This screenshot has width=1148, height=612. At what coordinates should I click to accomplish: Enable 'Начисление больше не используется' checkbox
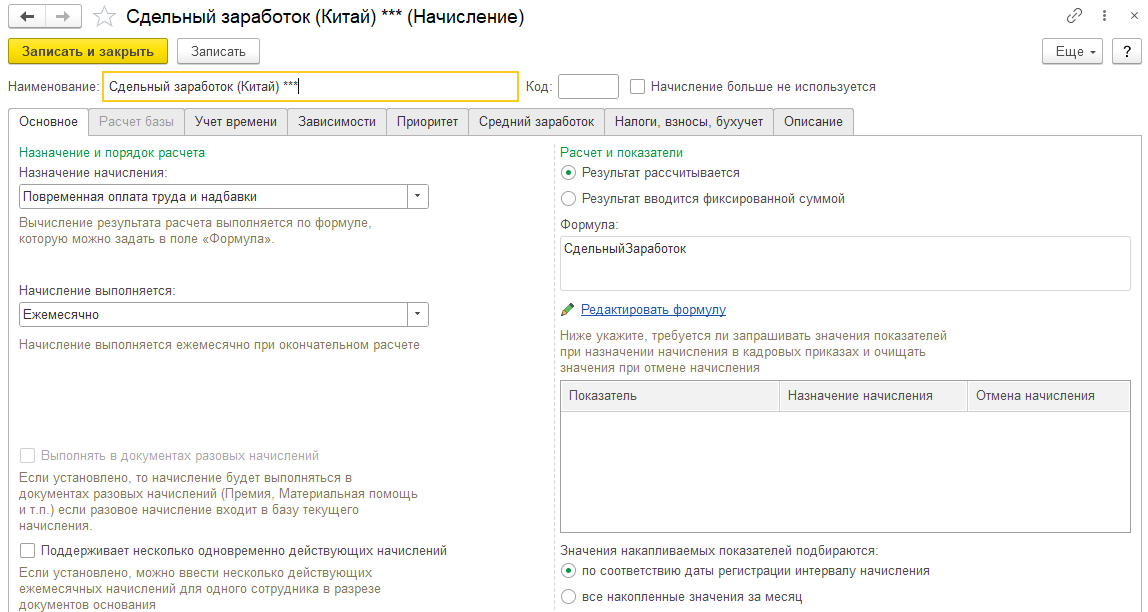[x=638, y=87]
